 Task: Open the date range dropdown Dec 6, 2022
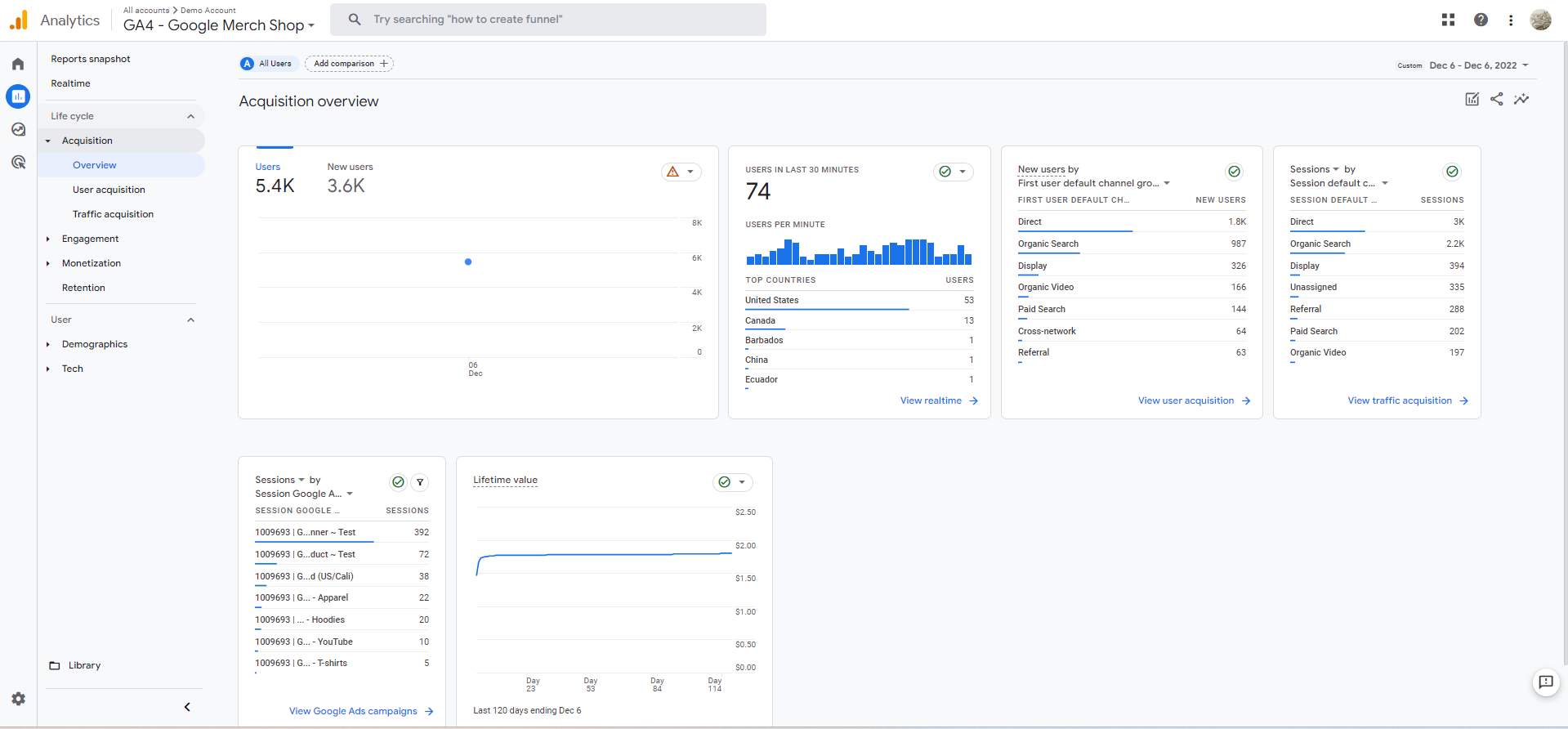[x=1478, y=65]
